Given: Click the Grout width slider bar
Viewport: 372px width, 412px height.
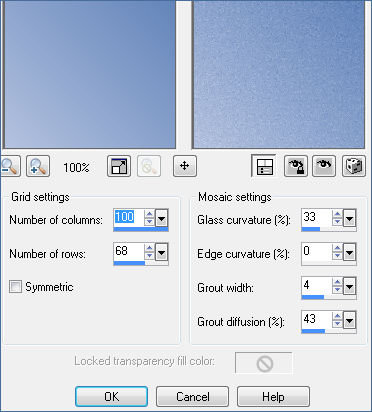Looking at the screenshot, I should (329, 297).
